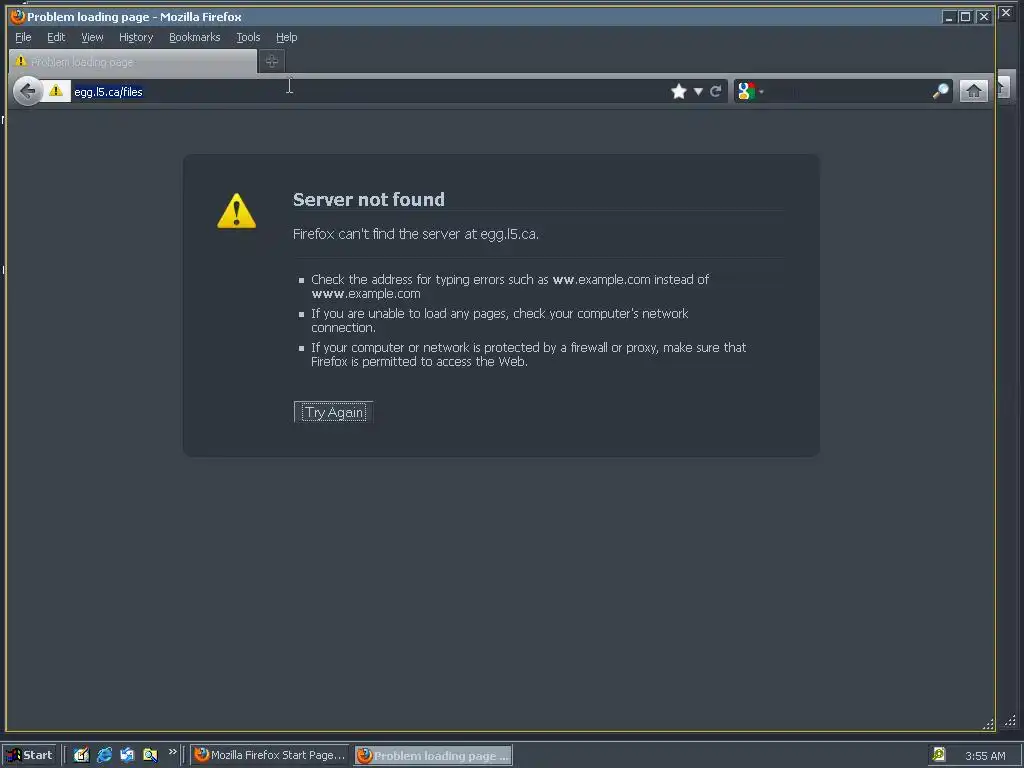Screen dimensions: 1024x768
Task: Open the History menu
Action: click(136, 37)
